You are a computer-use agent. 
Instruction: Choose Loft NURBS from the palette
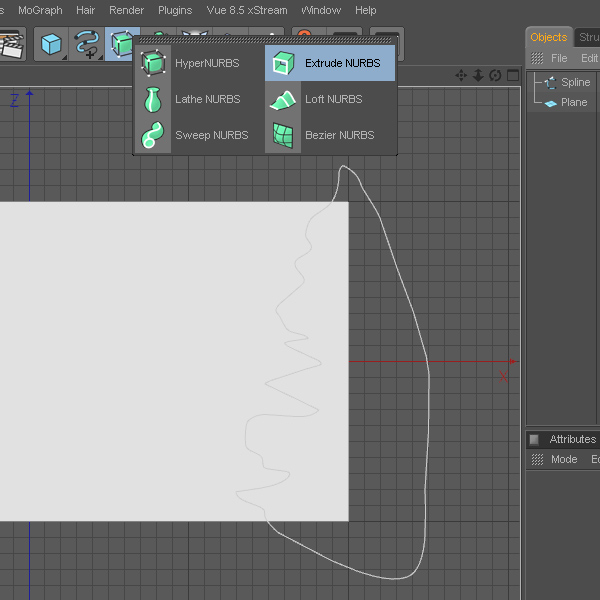point(329,99)
